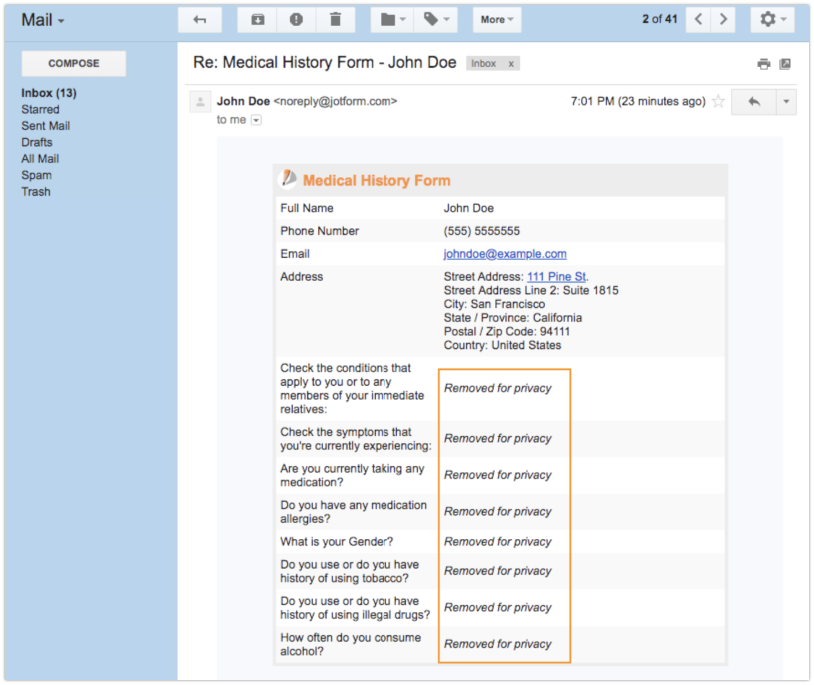Remove the Inbox label via its x

coord(511,63)
